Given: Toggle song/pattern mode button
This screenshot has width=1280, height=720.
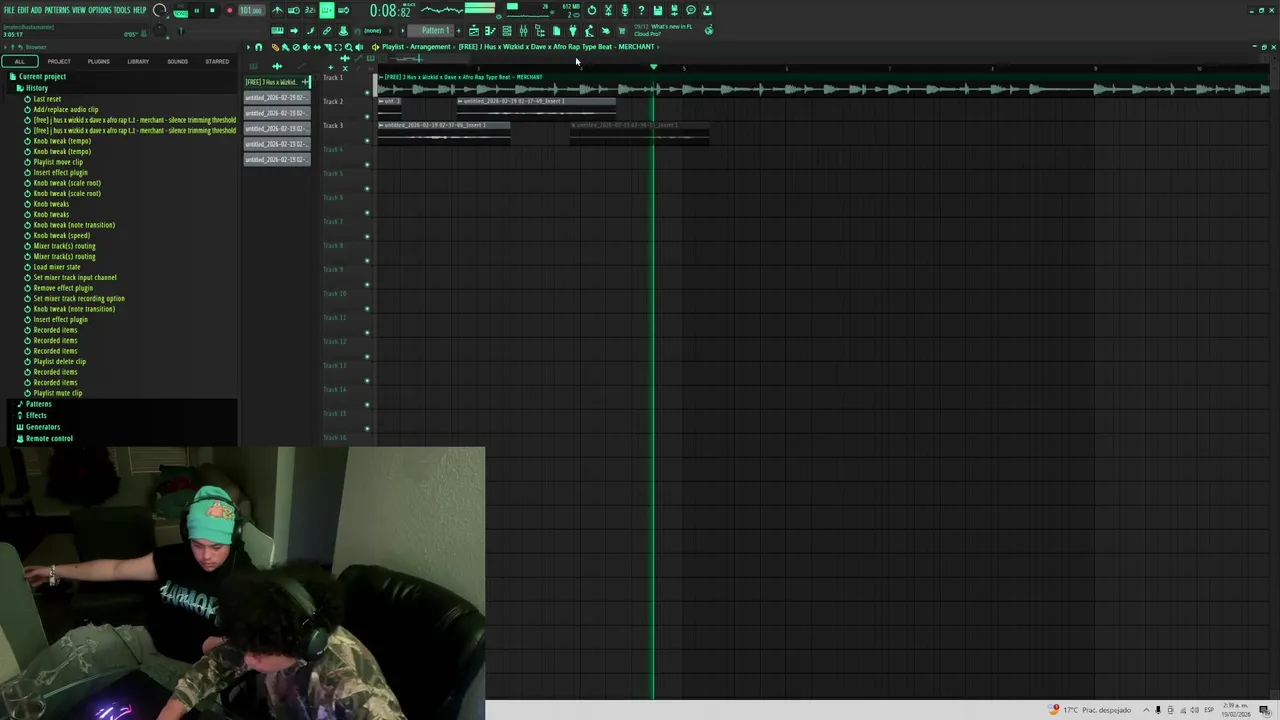Looking at the screenshot, I should point(180,11).
